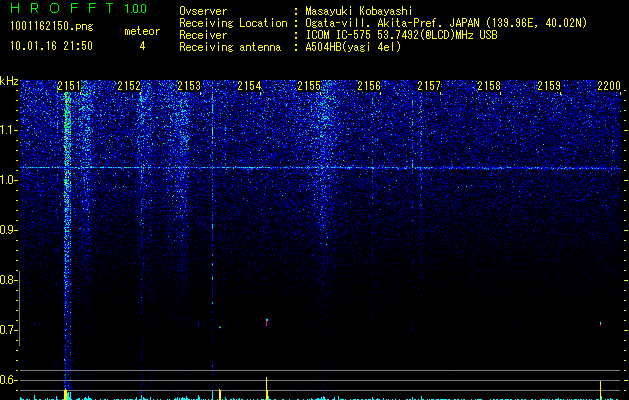This screenshot has height=400, width=629.
Task: Click the 2159 time marker
Action: pos(549,86)
